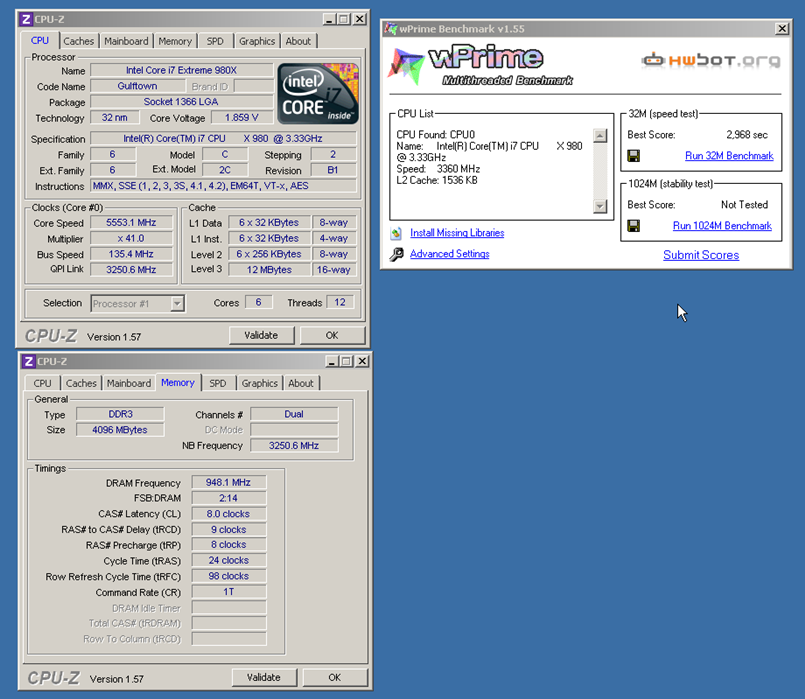This screenshot has height=699, width=805.
Task: Click the Package value Socket 1366 LGA
Action: coord(181,102)
